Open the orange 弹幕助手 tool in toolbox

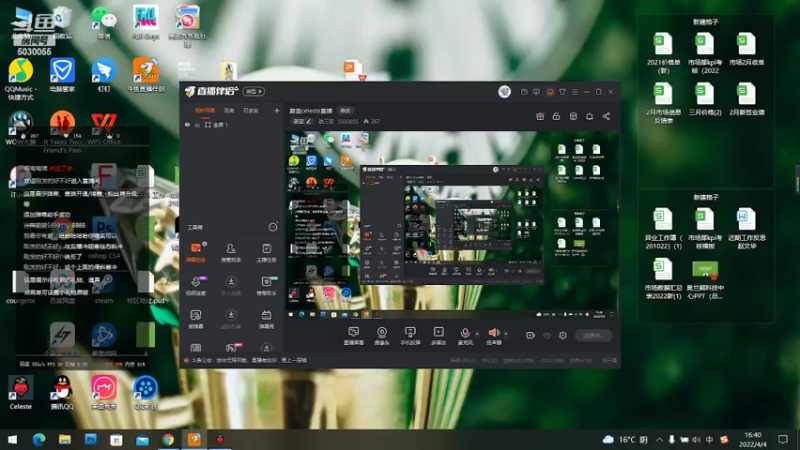point(196,252)
